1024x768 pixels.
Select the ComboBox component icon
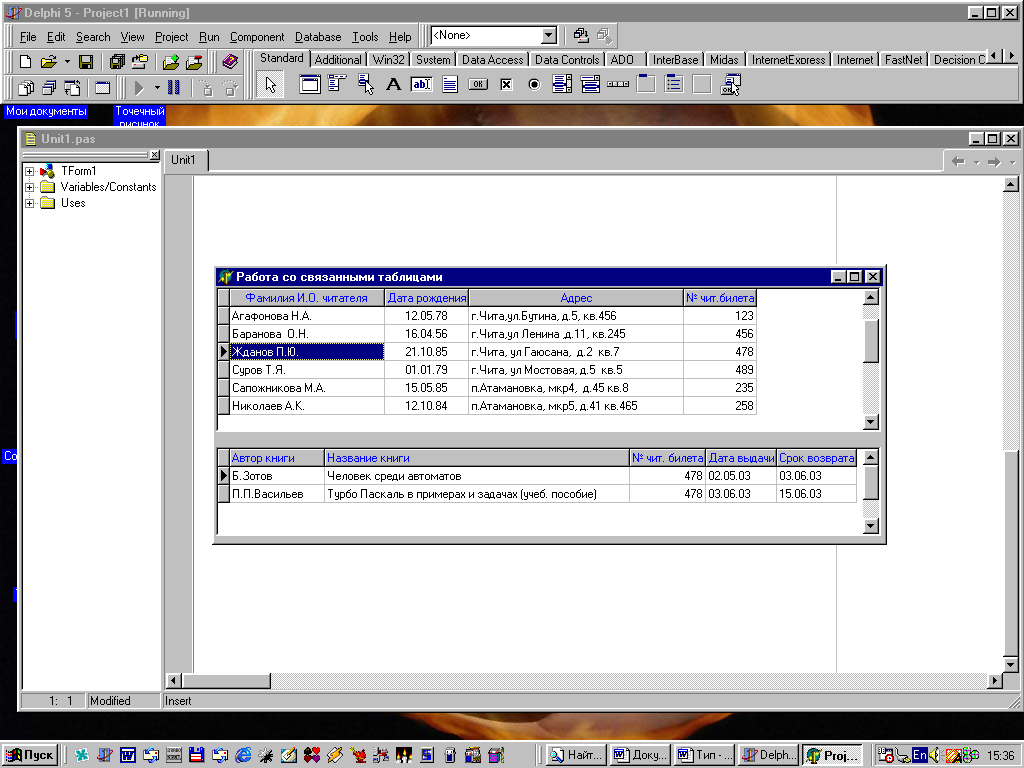pos(590,84)
